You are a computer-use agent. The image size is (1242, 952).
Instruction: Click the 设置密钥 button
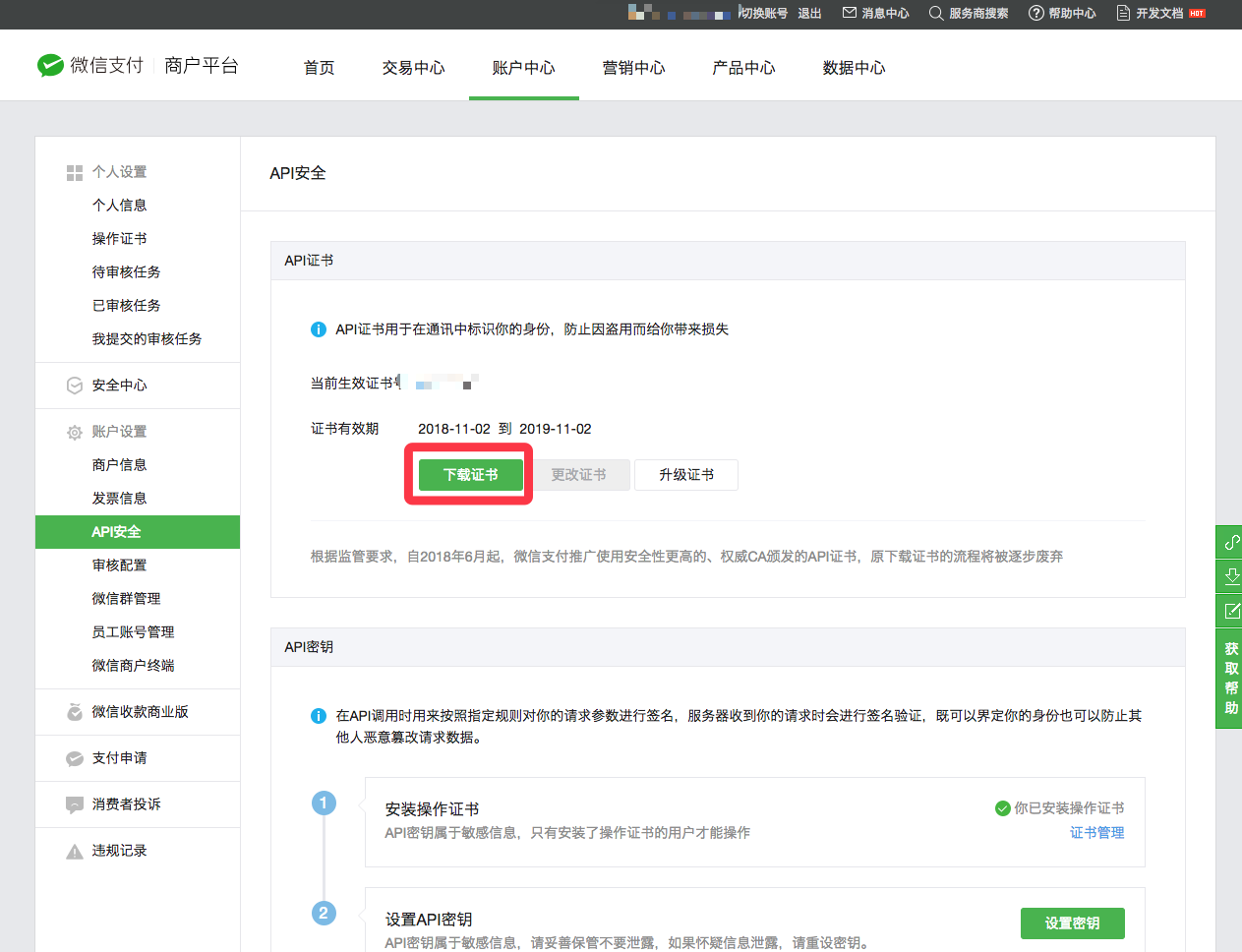(1073, 923)
